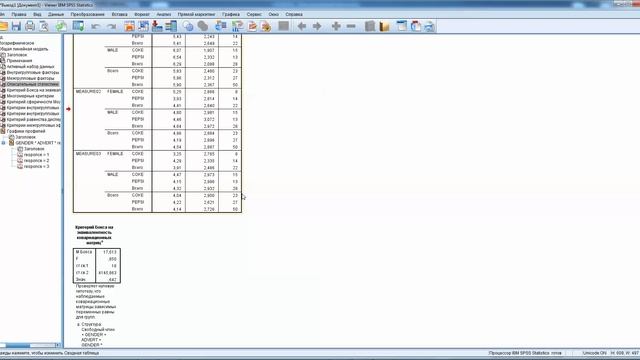Click the Insert Title toolbar icon

(416, 27)
